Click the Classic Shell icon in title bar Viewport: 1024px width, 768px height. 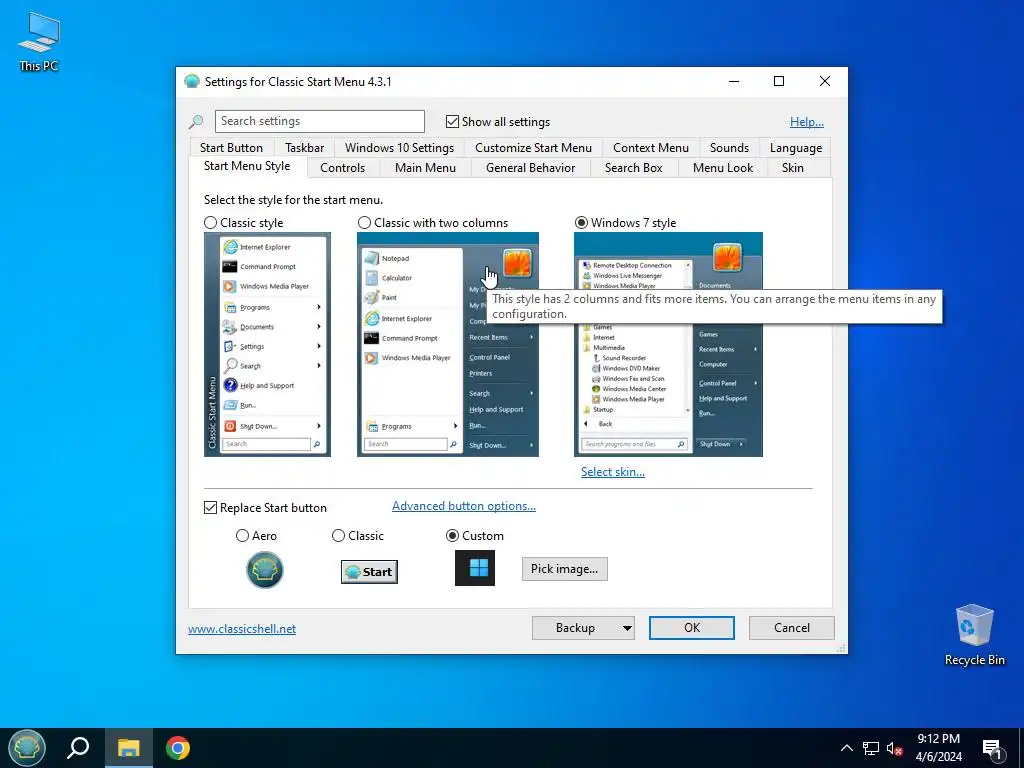point(191,82)
